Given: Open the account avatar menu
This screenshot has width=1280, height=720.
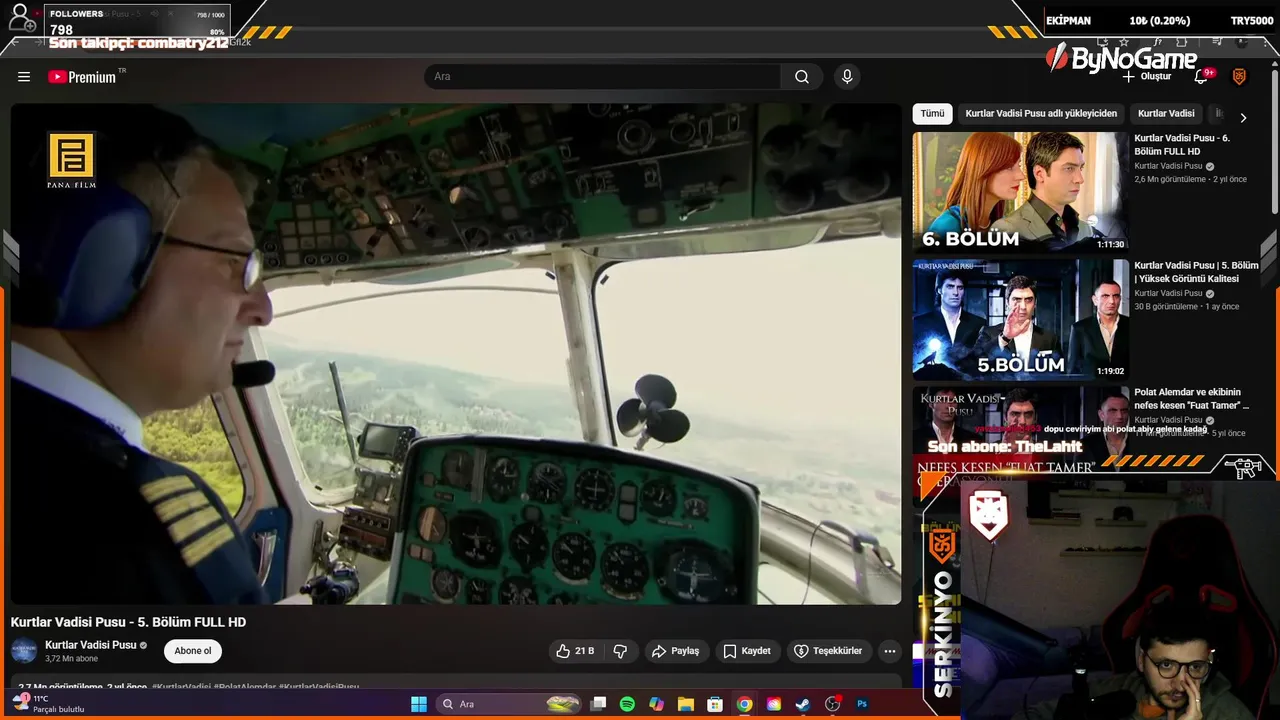Looking at the screenshot, I should point(1239,77).
